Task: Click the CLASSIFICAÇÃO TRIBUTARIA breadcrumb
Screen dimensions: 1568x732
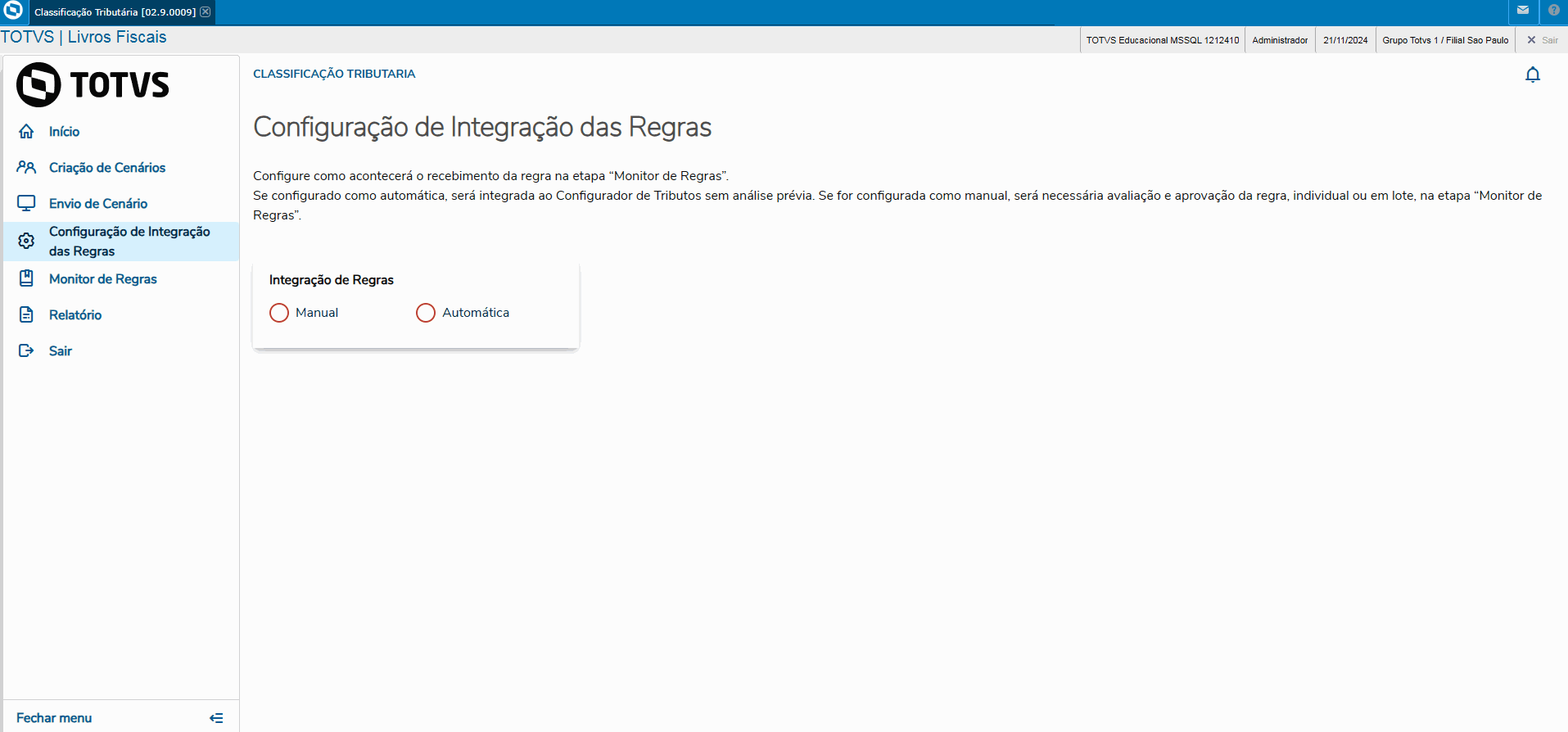Action: [334, 74]
